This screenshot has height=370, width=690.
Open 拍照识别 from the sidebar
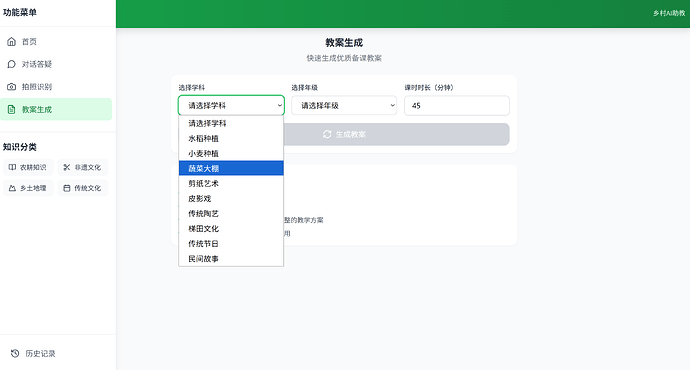coord(56,87)
